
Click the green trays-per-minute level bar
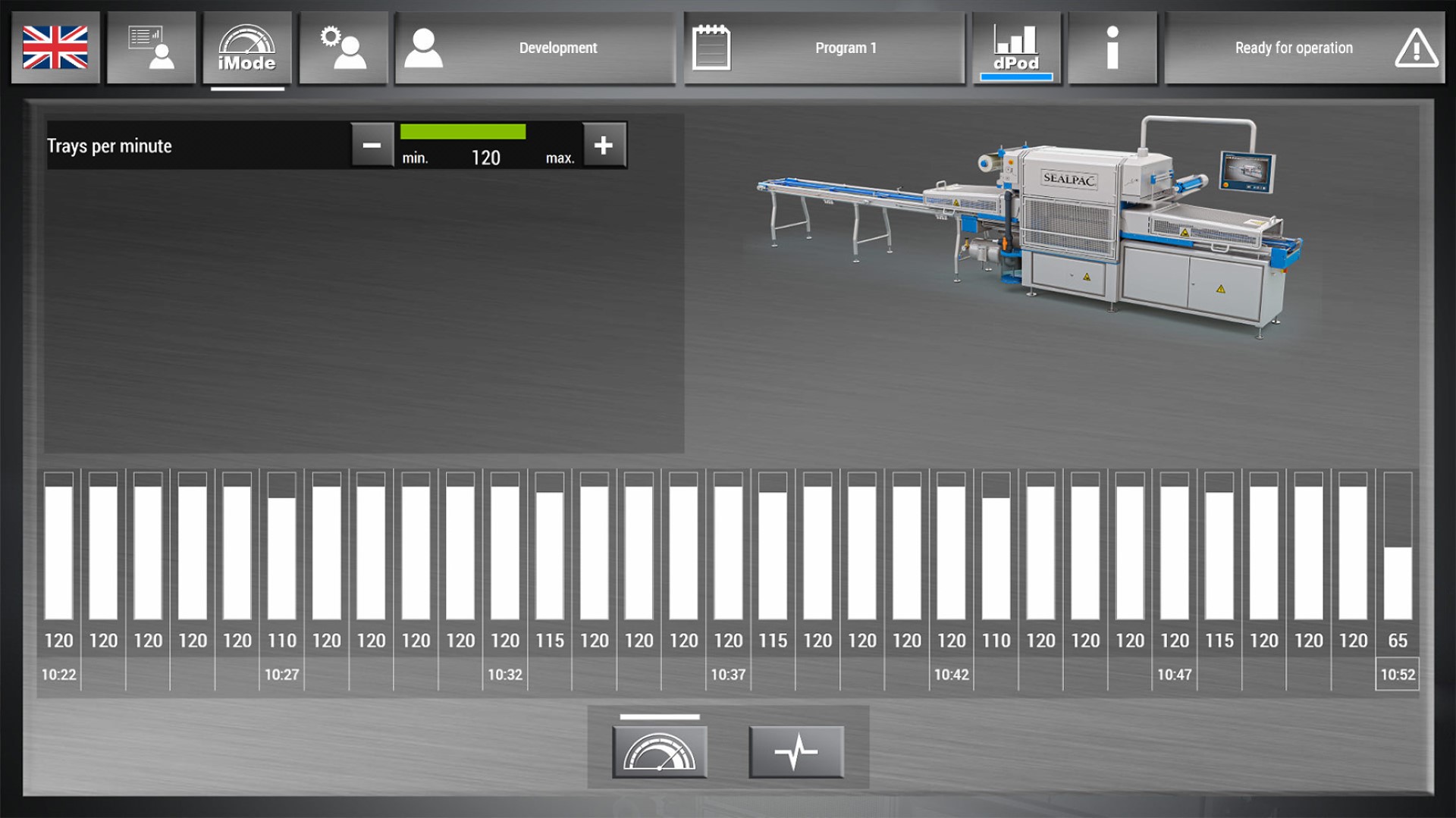(x=463, y=132)
